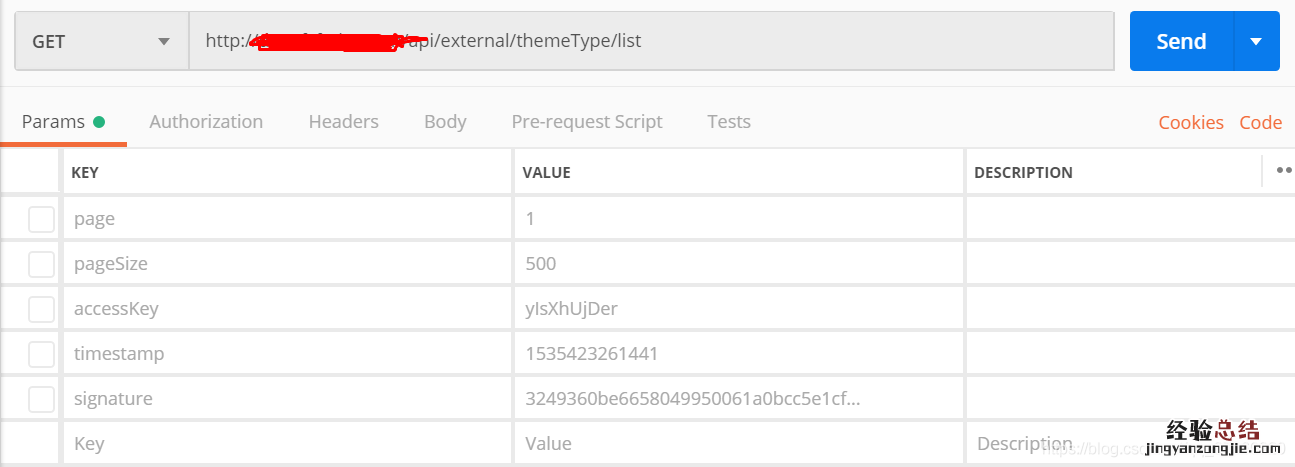The width and height of the screenshot is (1295, 467).
Task: Open the Authorization tab
Action: tap(206, 122)
